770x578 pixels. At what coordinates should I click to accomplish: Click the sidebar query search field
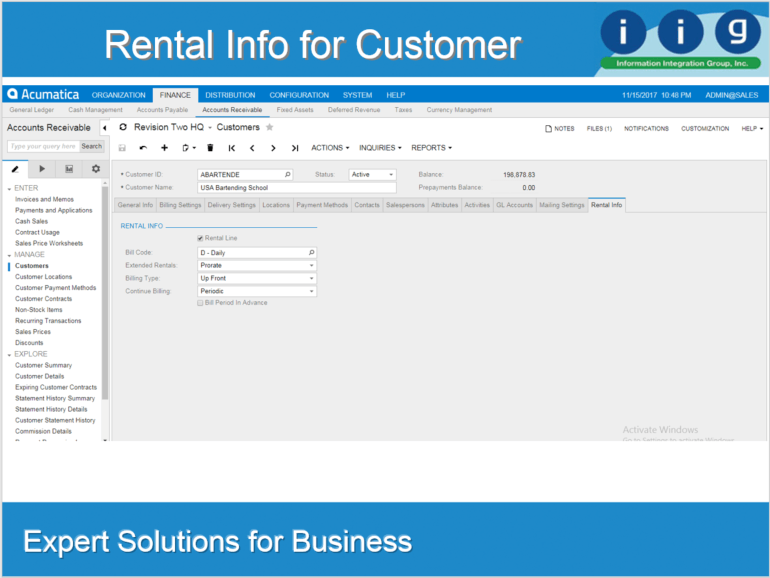pyautogui.click(x=43, y=146)
